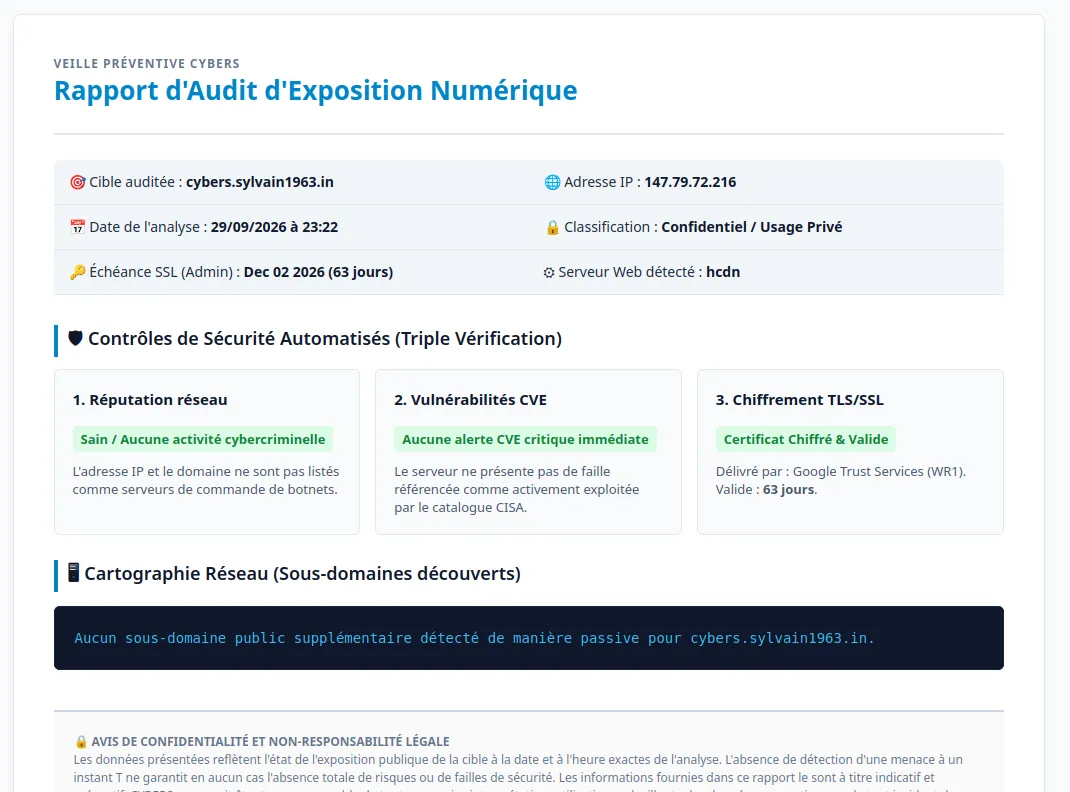Select the domain cybers.sylvain1963.in text
Viewport: 1070px width, 792px height.
[x=260, y=182]
